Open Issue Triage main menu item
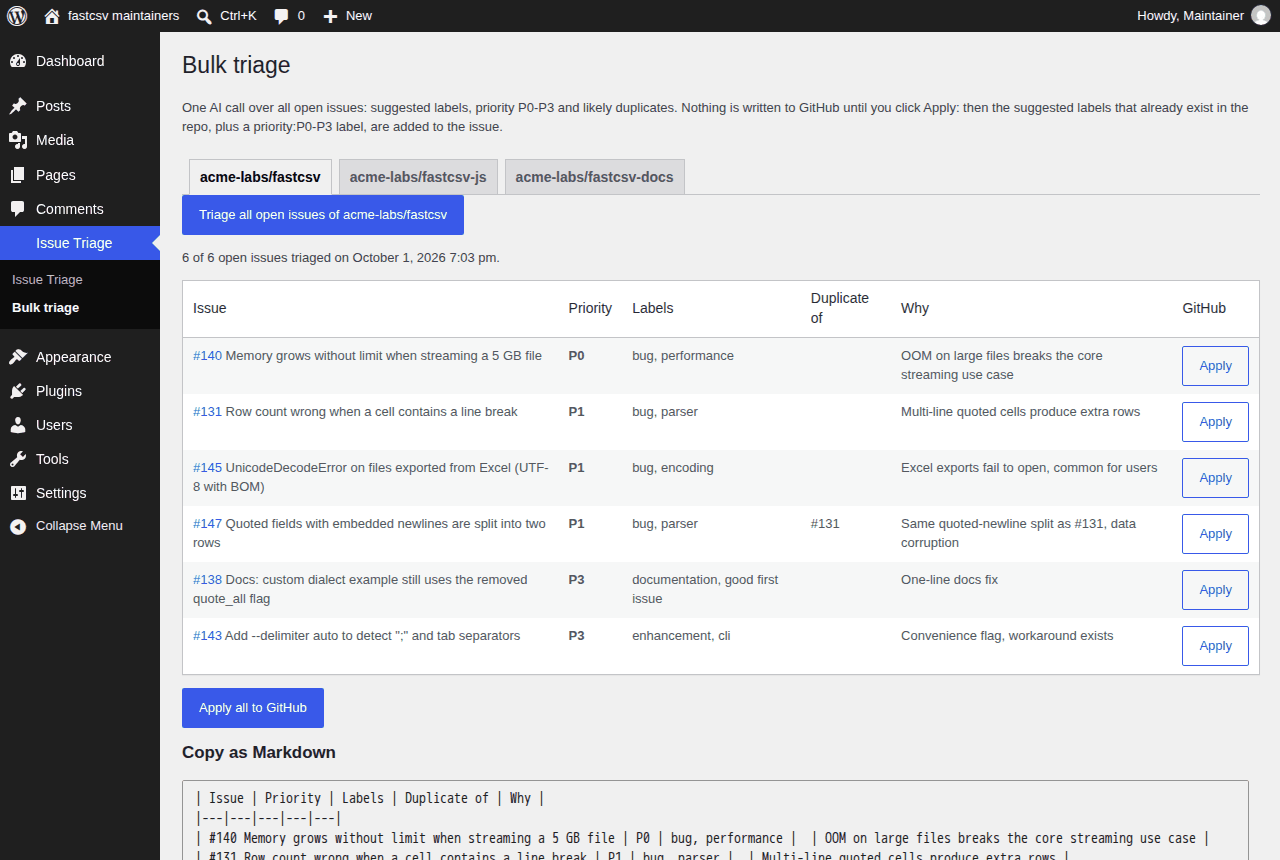Image resolution: width=1280 pixels, height=860 pixels. (80, 243)
